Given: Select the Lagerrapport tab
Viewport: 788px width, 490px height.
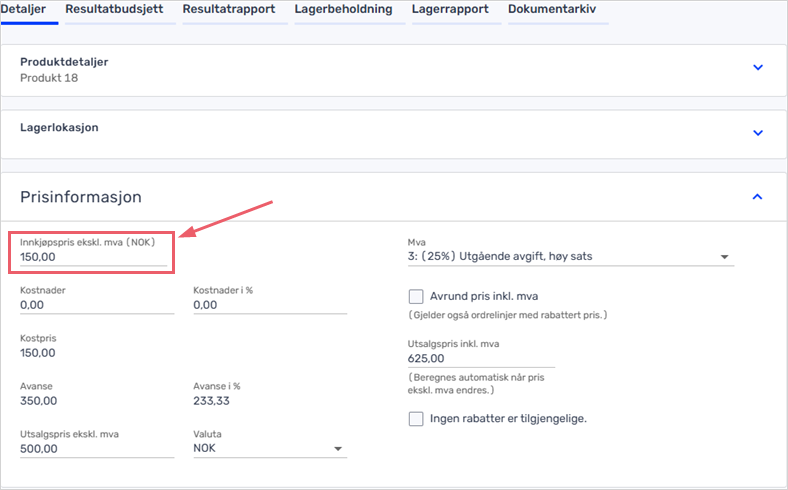Looking at the screenshot, I should point(450,10).
